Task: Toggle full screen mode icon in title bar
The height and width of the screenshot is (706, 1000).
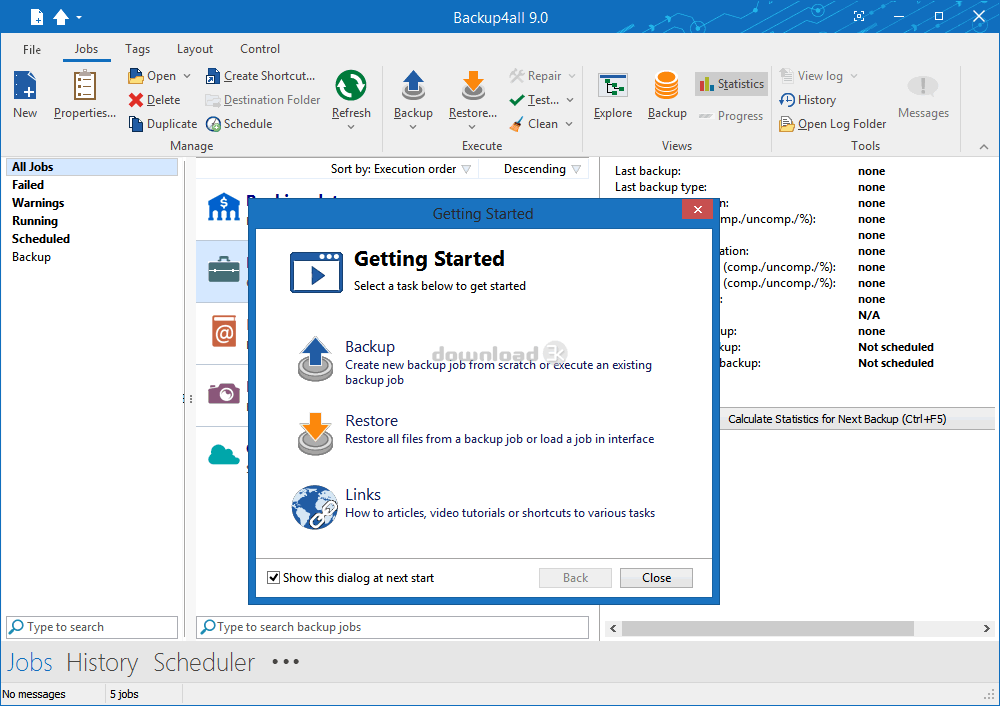Action: coord(859,17)
